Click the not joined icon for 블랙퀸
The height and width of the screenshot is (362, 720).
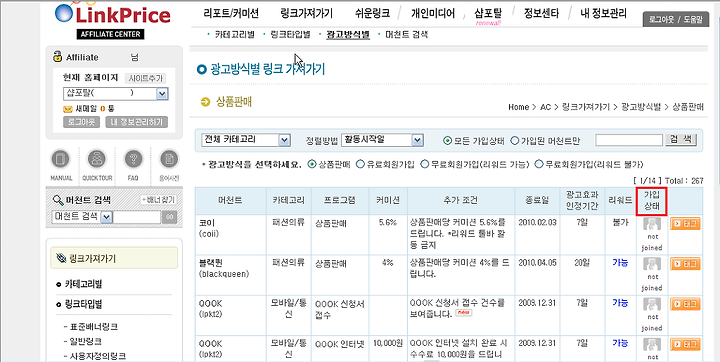tap(652, 264)
